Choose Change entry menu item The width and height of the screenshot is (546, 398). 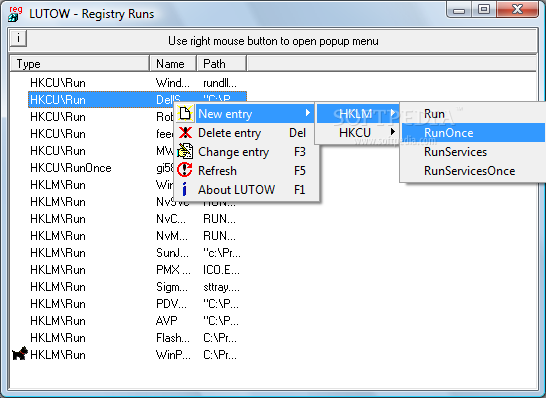[247, 152]
